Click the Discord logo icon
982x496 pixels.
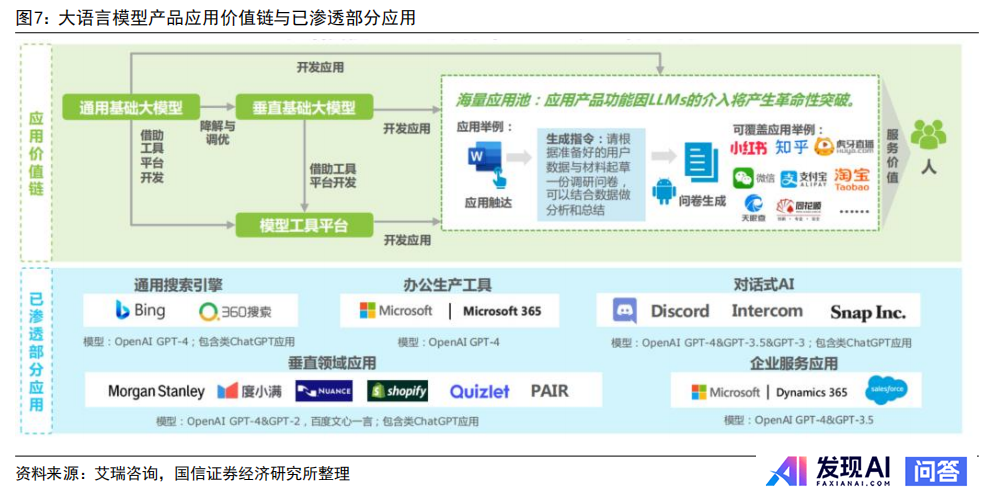coord(624,311)
